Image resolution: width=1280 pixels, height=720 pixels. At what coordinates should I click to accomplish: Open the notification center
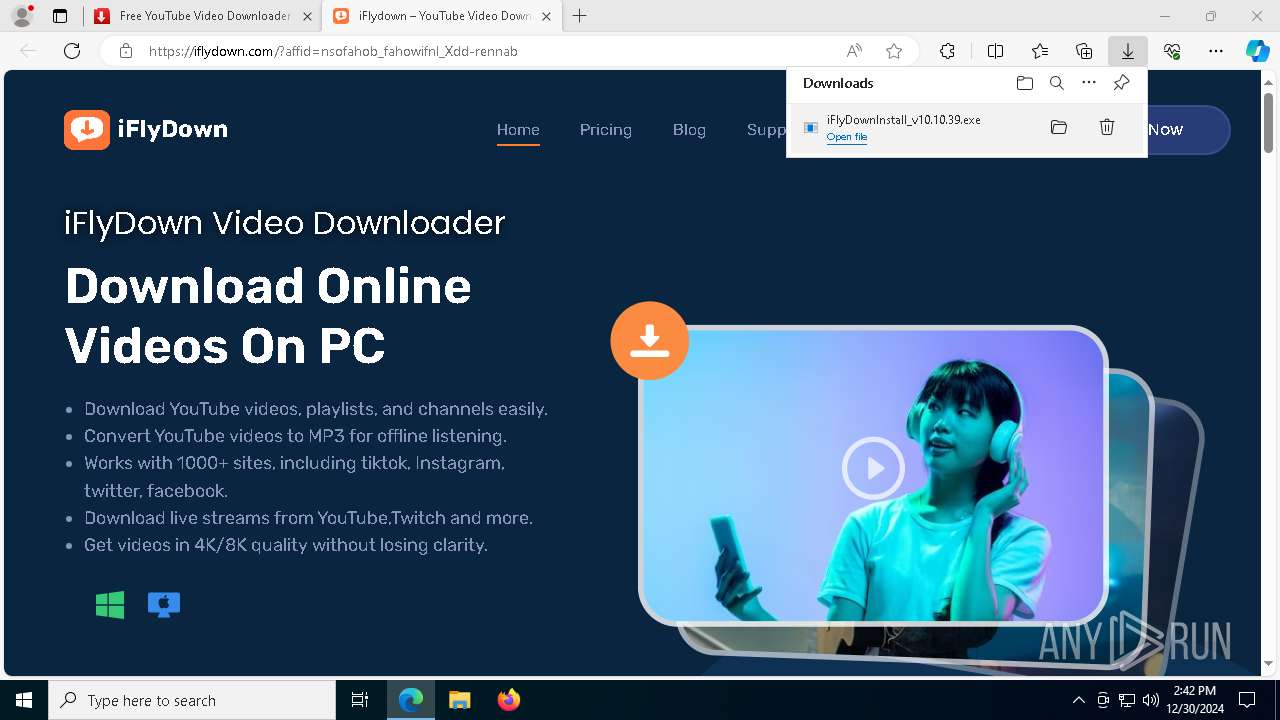[1247, 700]
